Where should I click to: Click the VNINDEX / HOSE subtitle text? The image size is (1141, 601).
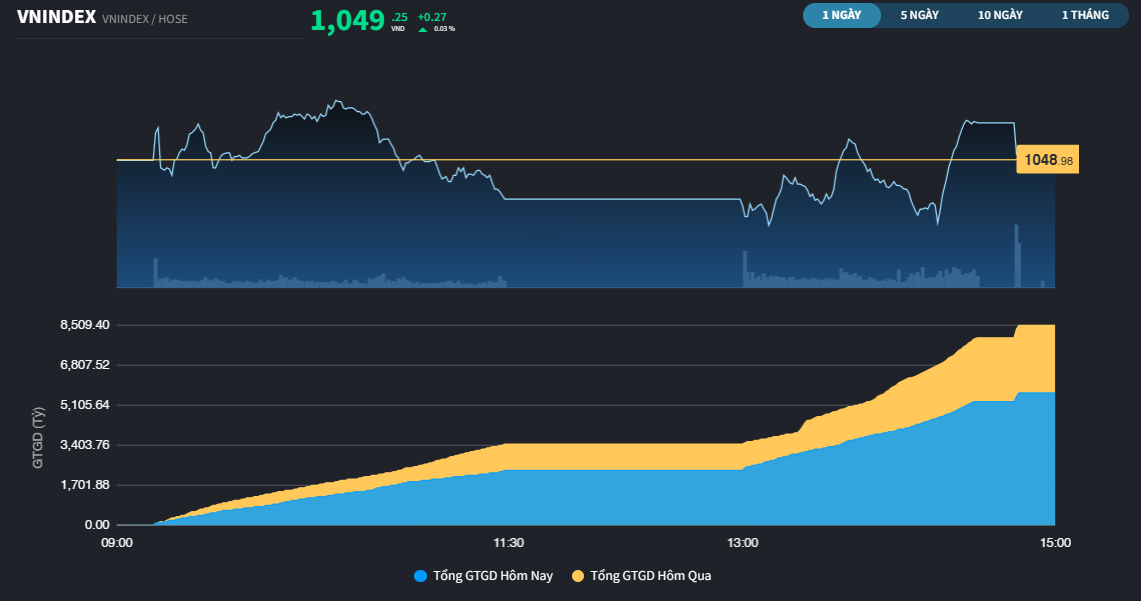146,18
